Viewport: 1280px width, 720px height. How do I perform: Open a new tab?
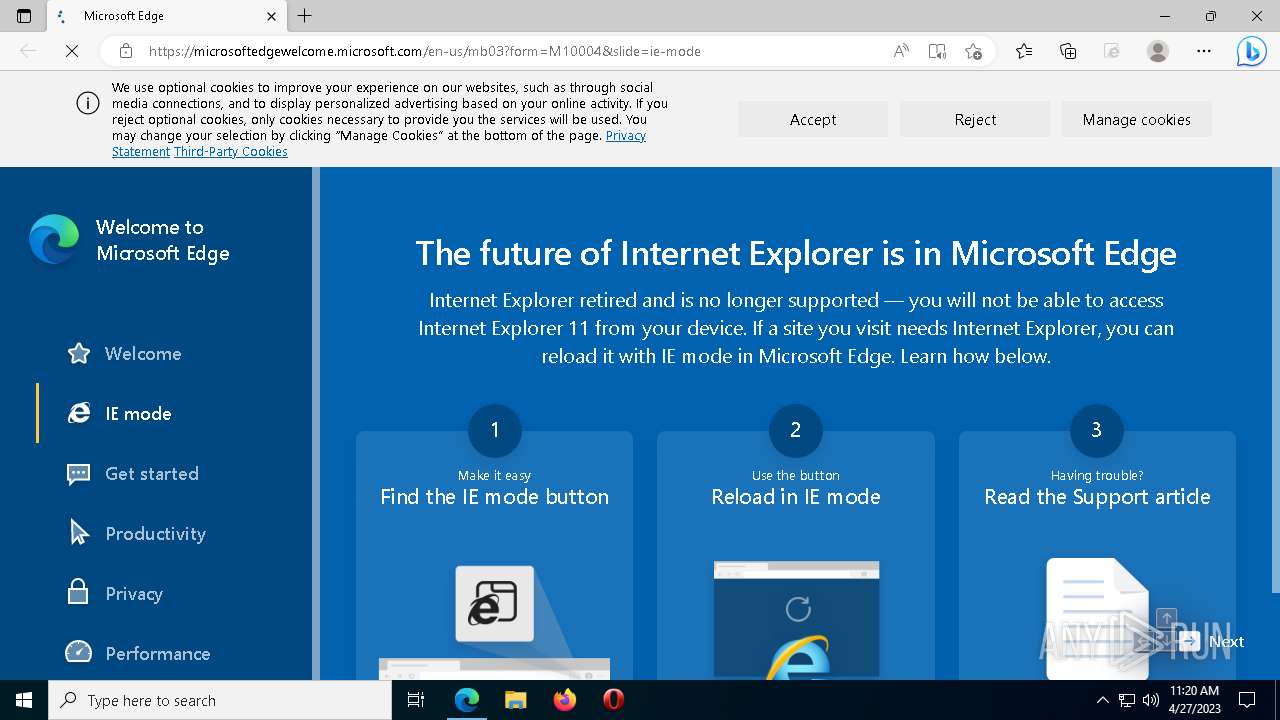coord(305,16)
